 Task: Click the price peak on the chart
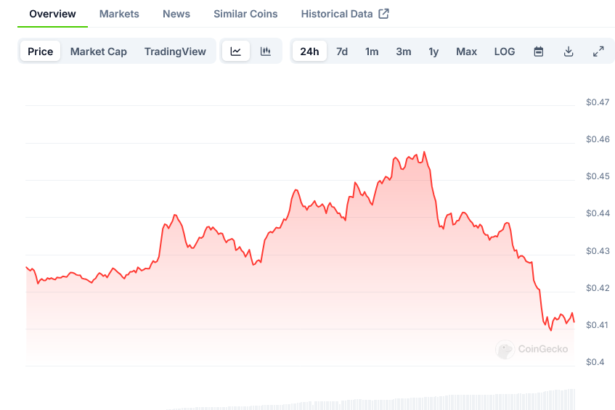(x=425, y=152)
